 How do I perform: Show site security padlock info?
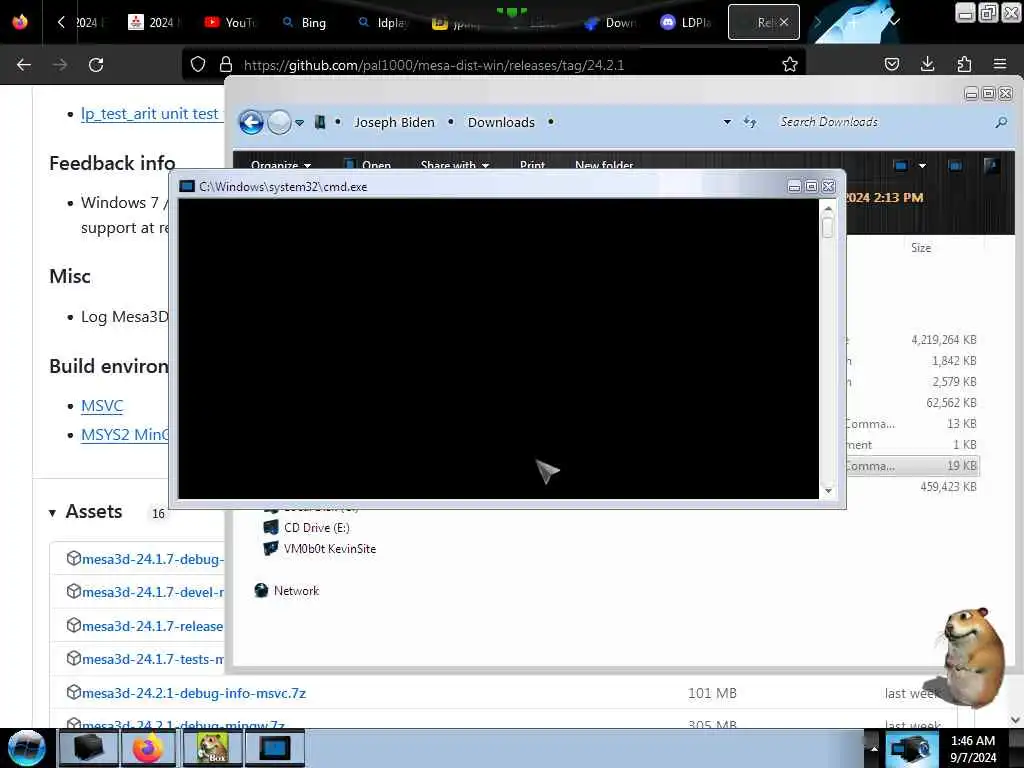point(225,64)
